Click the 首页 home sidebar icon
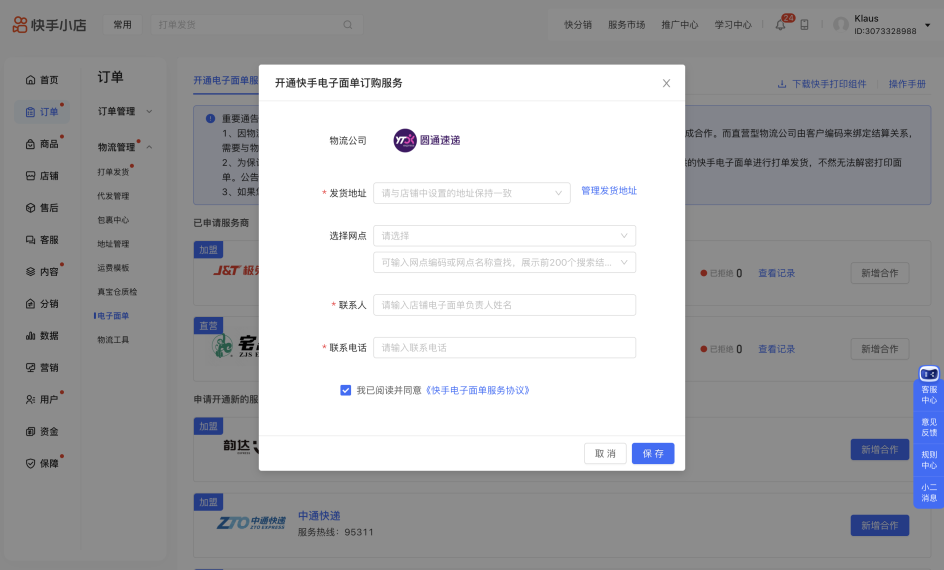Image resolution: width=944 pixels, height=570 pixels. pos(30,80)
